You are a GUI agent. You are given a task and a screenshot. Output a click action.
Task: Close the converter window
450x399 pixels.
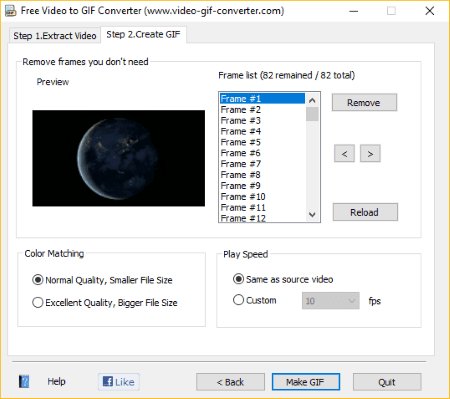point(430,11)
